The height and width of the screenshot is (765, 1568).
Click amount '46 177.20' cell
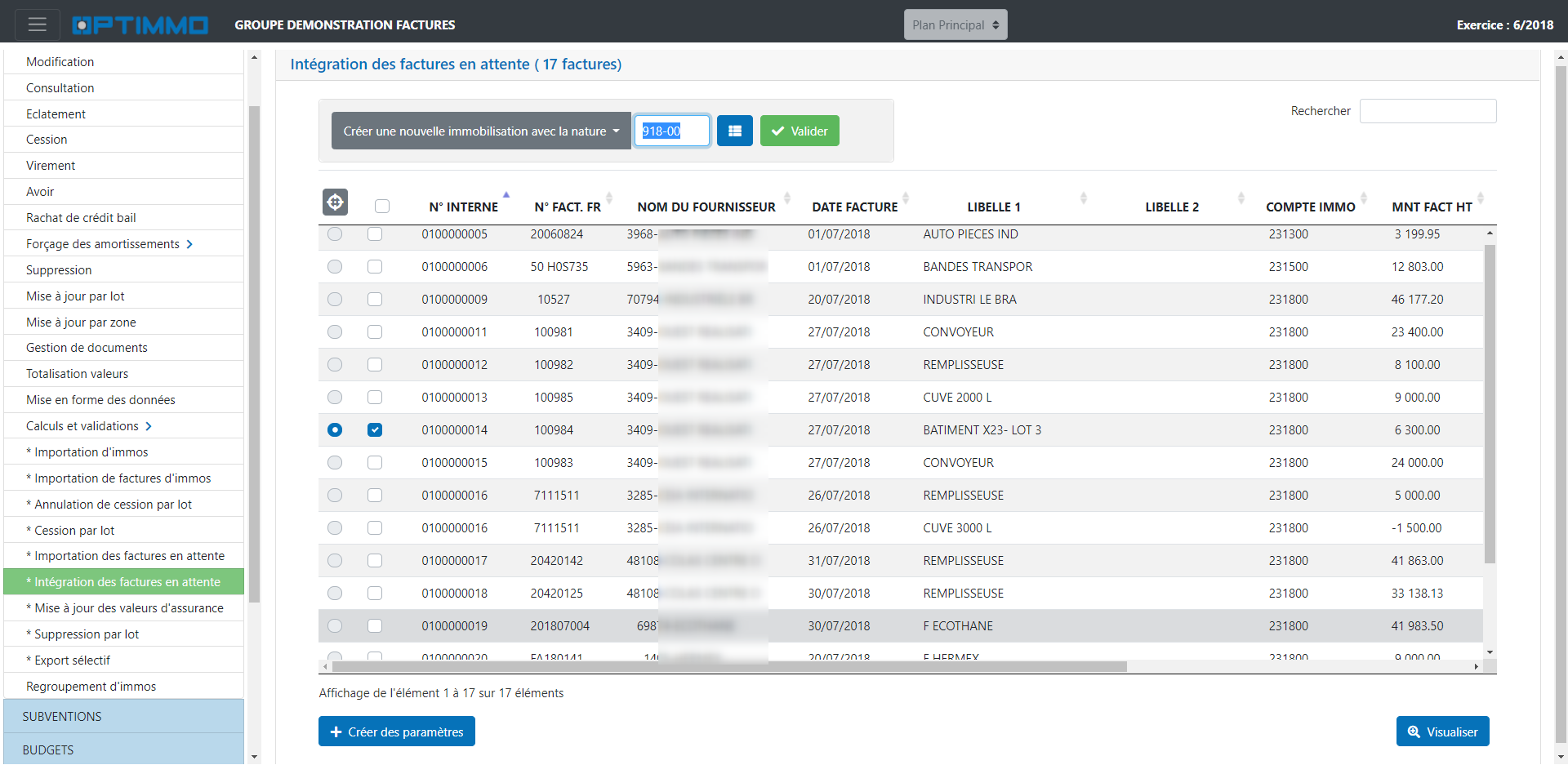click(1417, 300)
